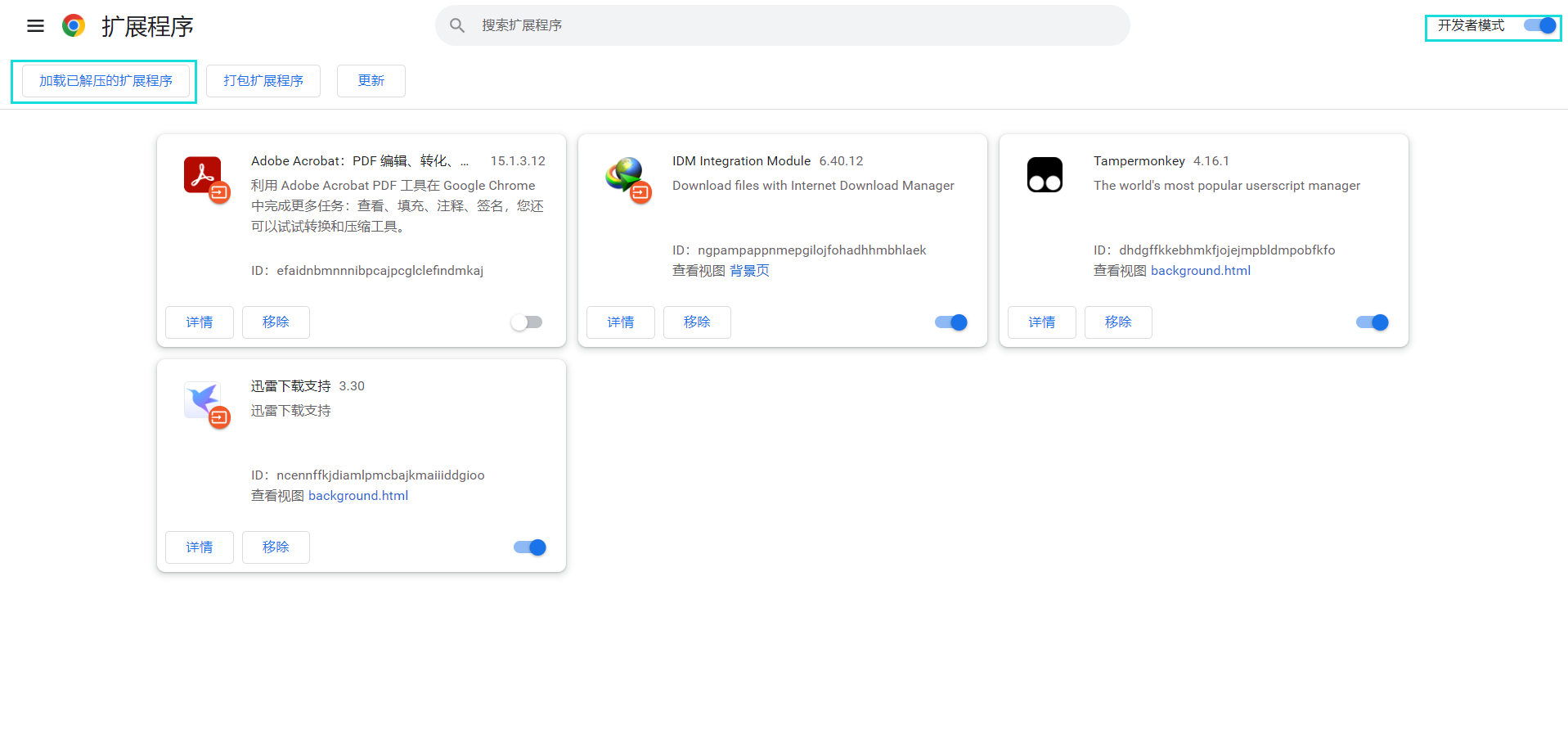Disable the IDM Integration Module toggle

point(951,322)
